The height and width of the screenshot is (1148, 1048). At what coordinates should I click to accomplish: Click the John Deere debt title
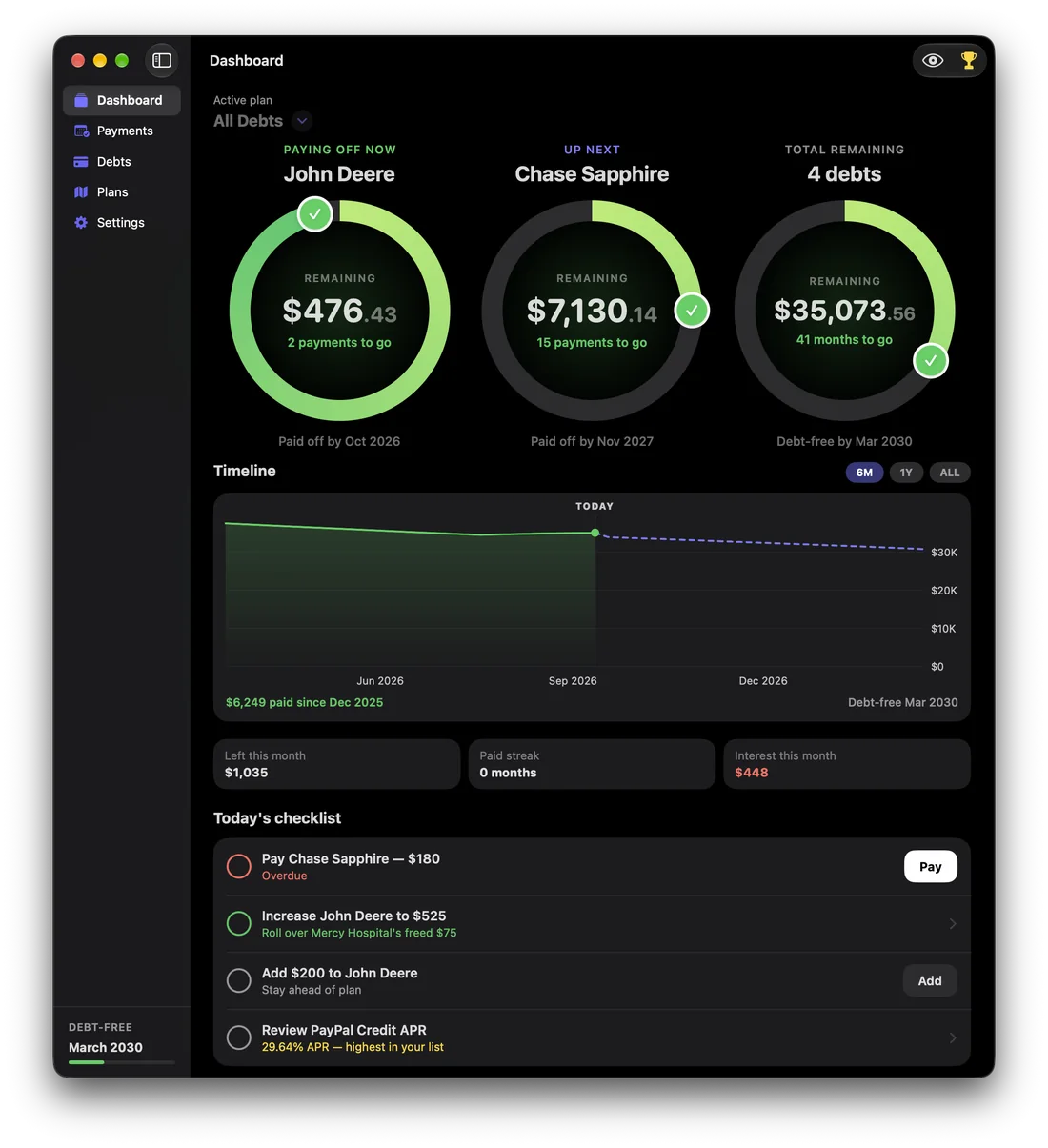(x=339, y=174)
